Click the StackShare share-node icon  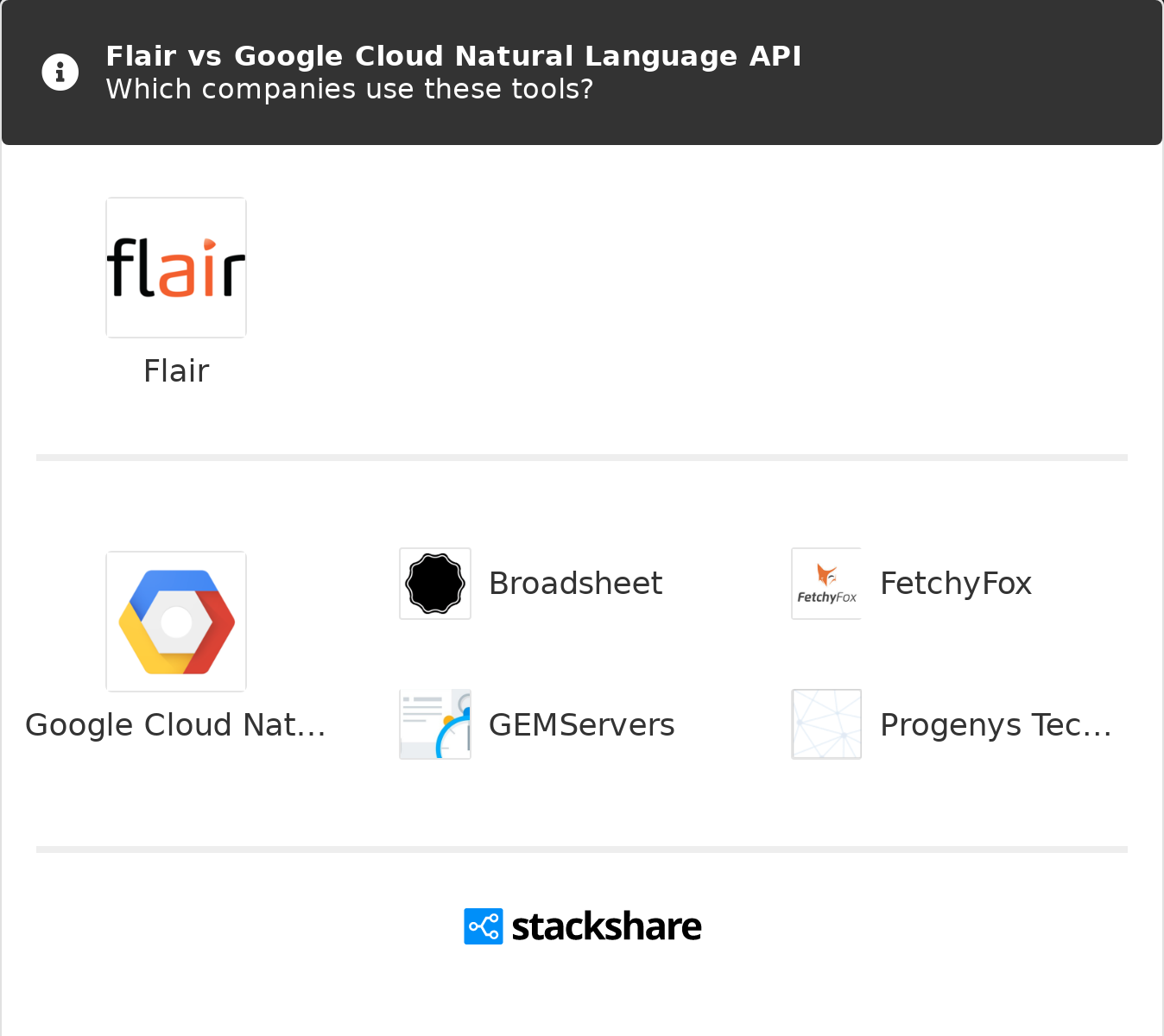(x=484, y=926)
